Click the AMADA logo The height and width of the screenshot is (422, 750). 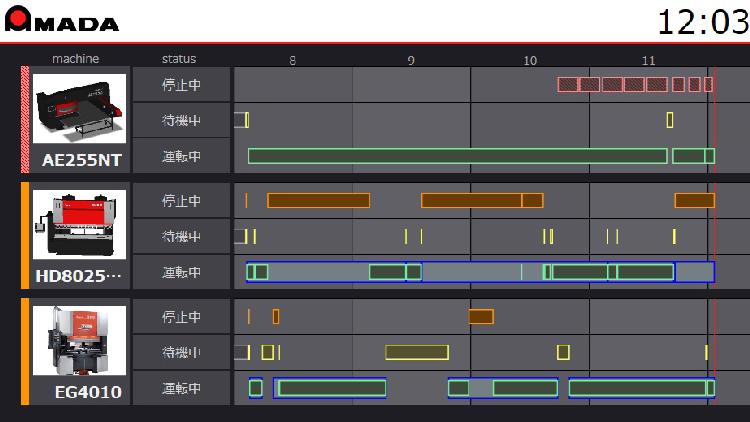tap(62, 19)
